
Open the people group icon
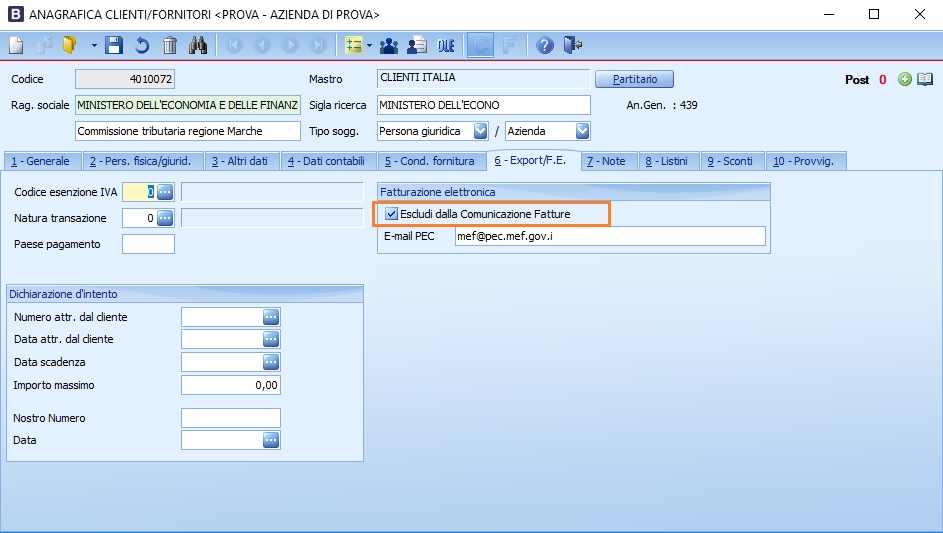pos(389,45)
